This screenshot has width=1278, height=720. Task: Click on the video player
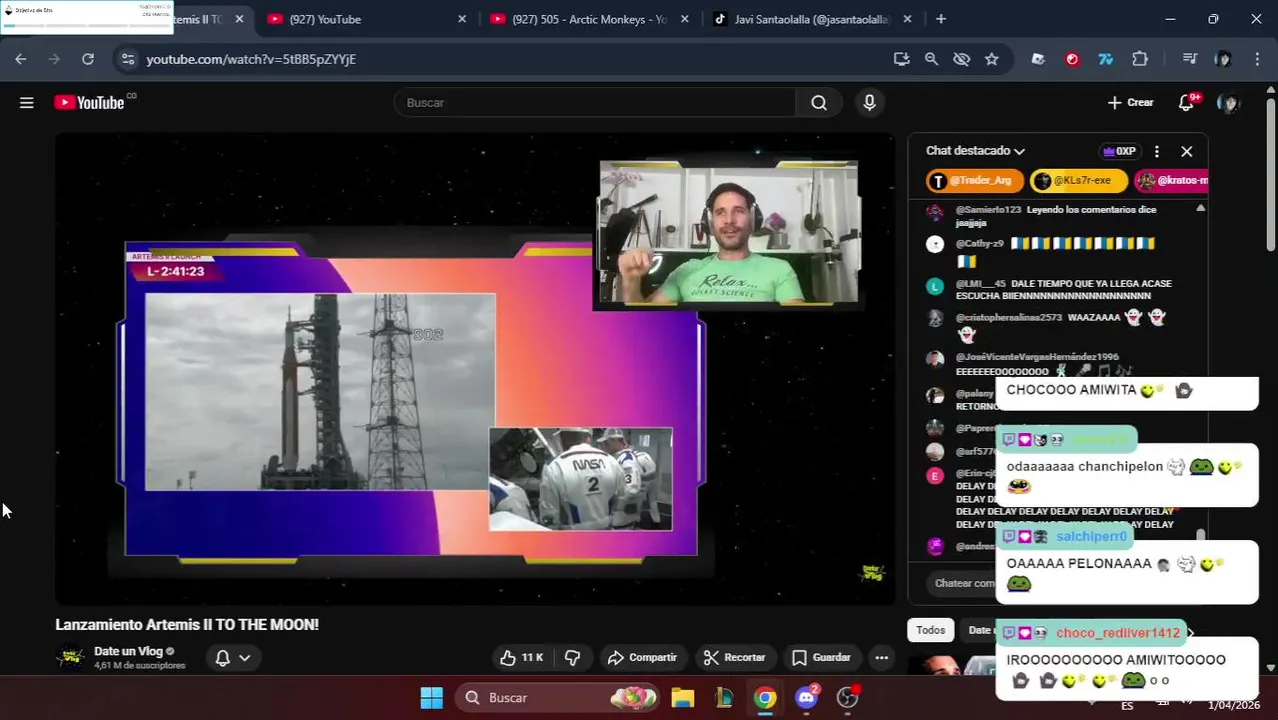pyautogui.click(x=475, y=369)
